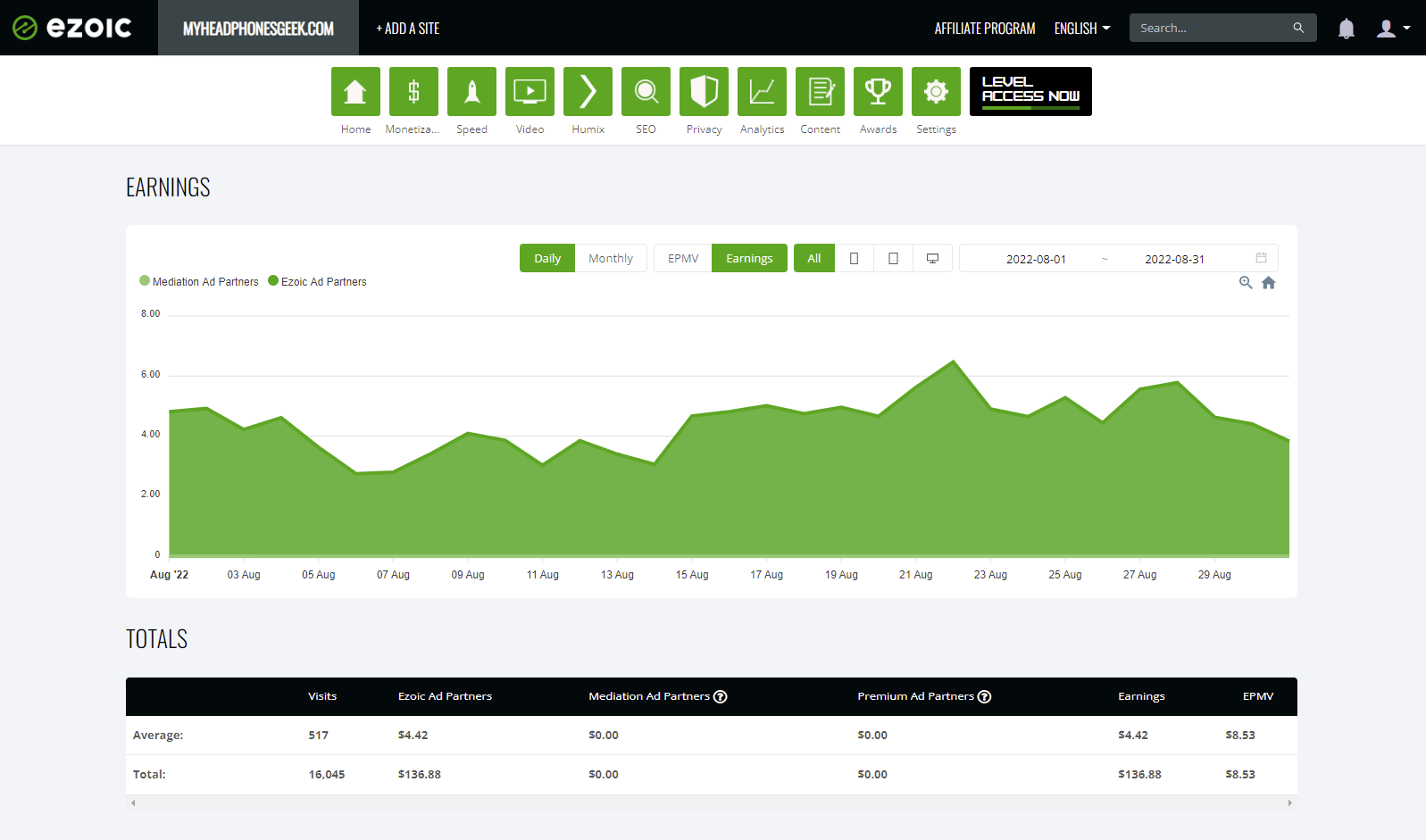The height and width of the screenshot is (840, 1426).
Task: Open the Analytics chart icon
Action: tap(762, 91)
